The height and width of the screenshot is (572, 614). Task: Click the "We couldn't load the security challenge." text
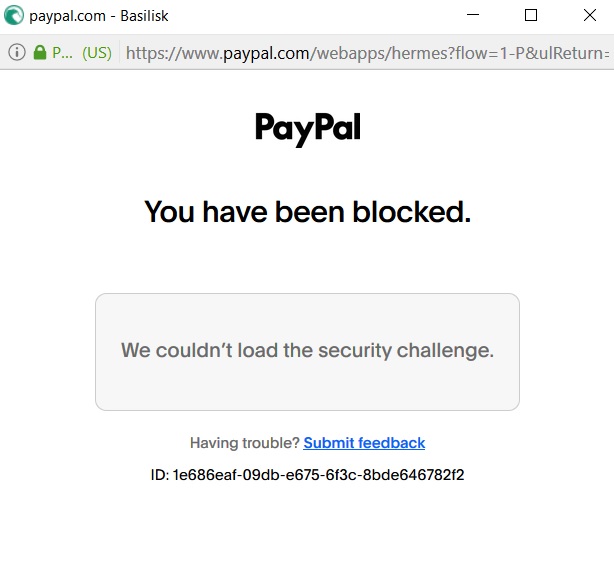[x=307, y=350]
